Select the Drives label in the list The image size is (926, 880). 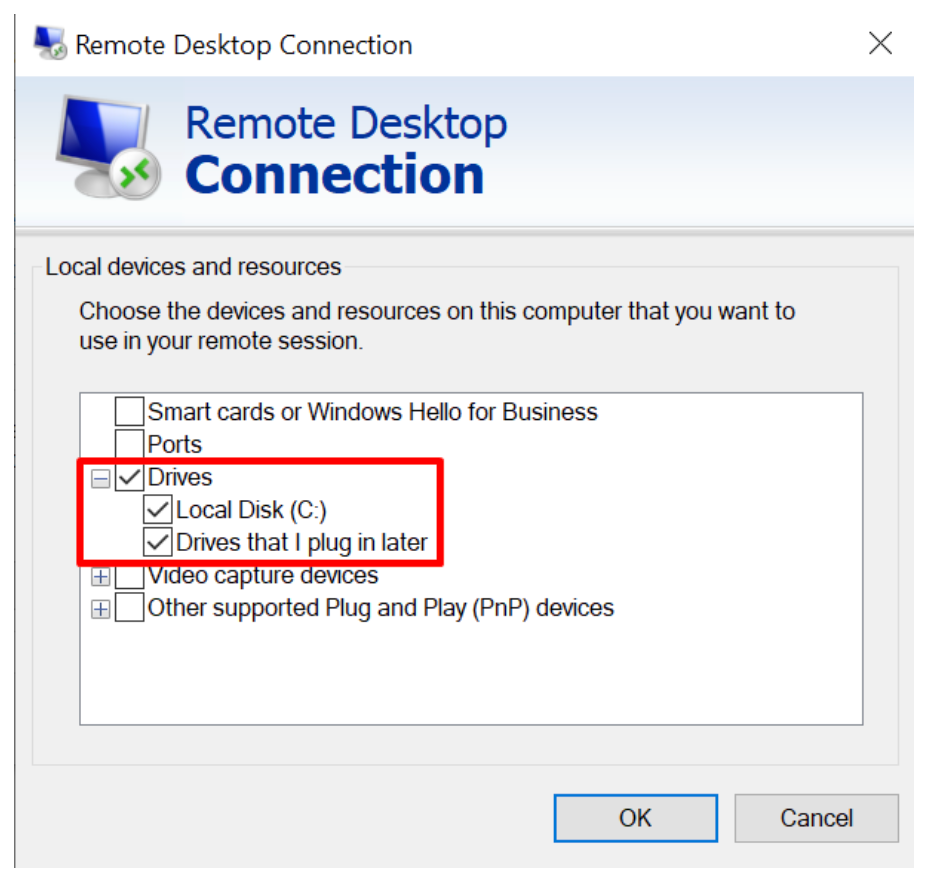(183, 477)
